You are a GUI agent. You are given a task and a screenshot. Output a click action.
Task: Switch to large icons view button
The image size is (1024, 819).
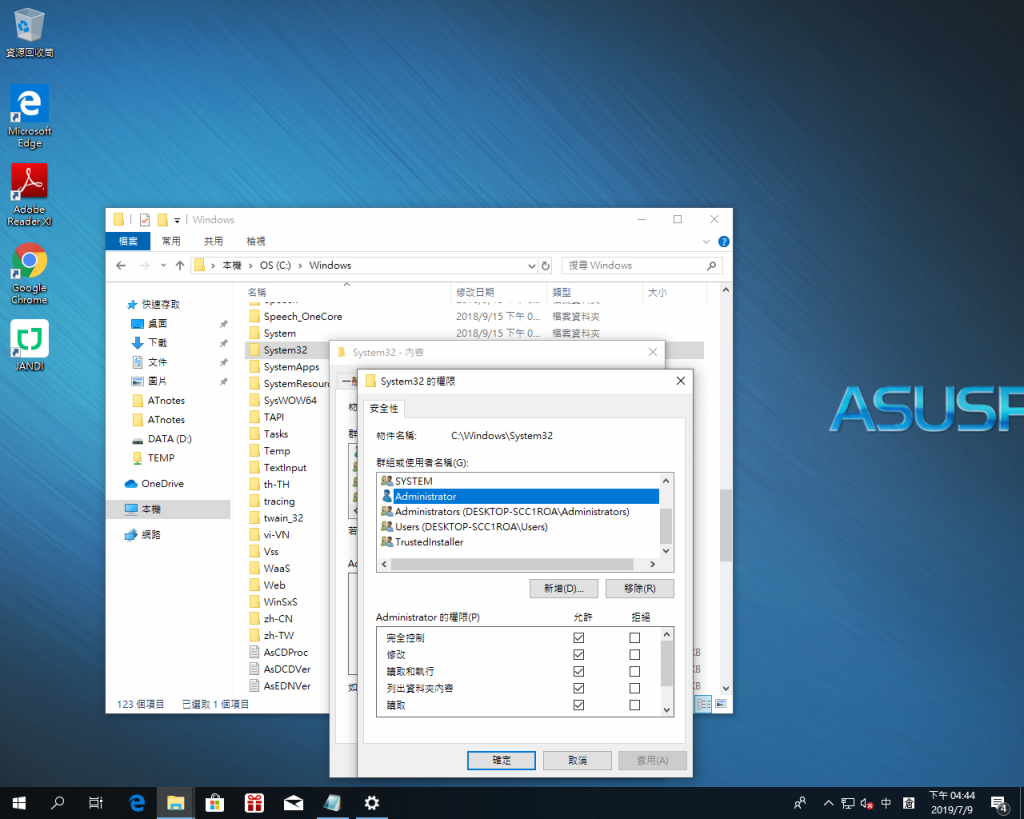[720, 703]
